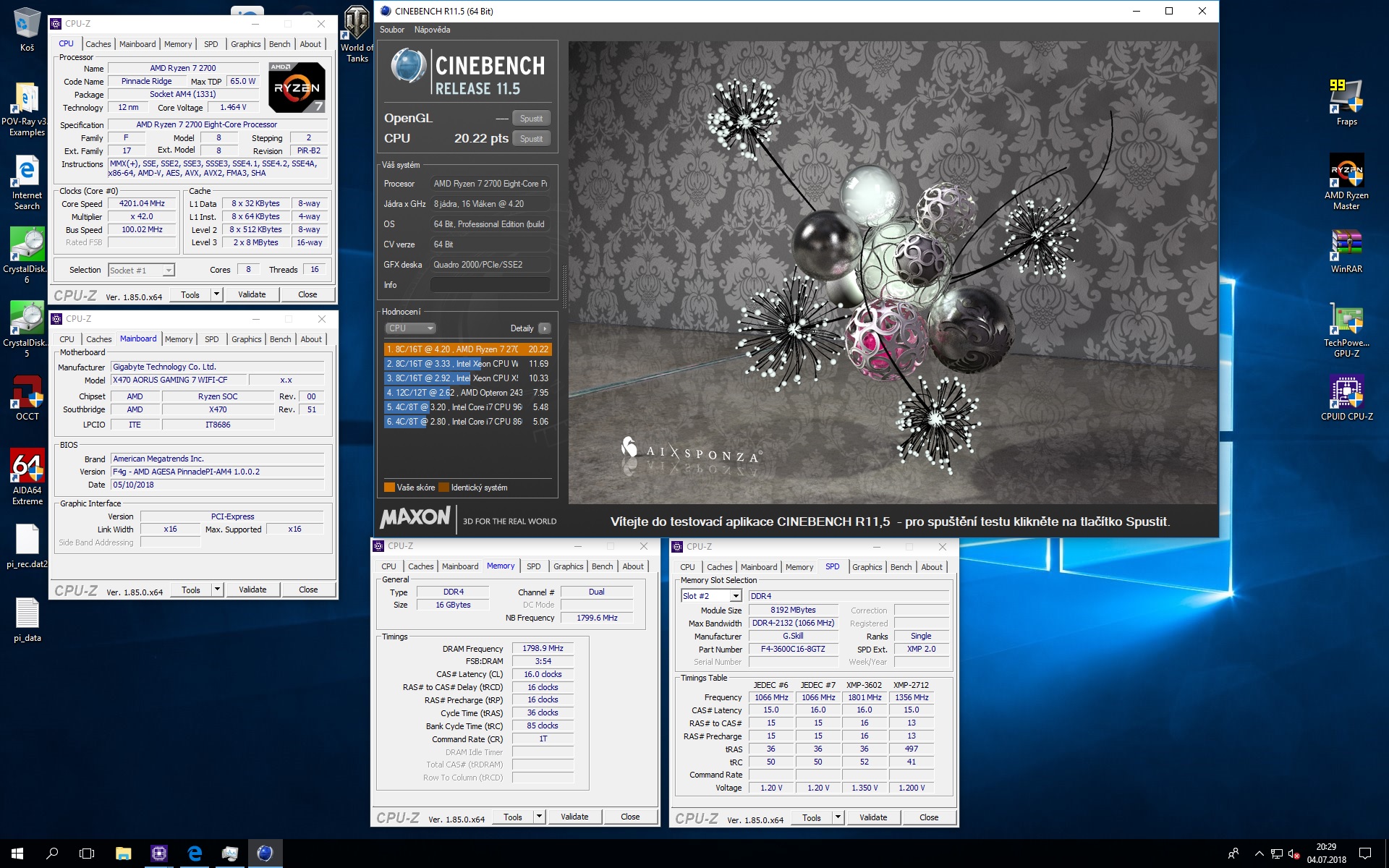This screenshot has width=1389, height=868.
Task: Click Close in the Mainboard CPU-Z window
Action: point(308,590)
